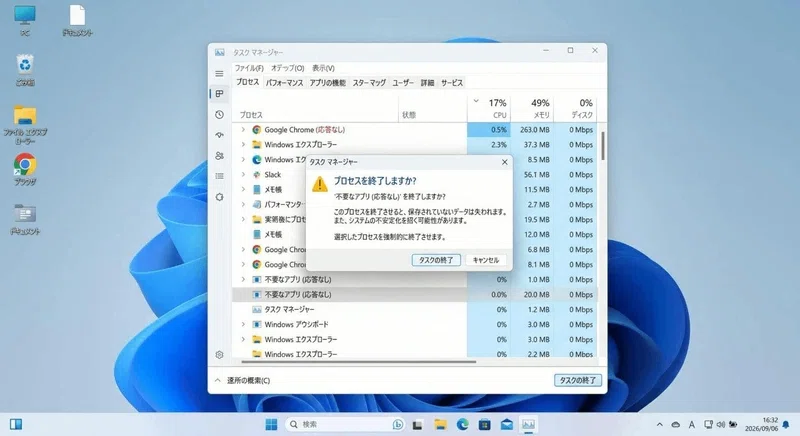
Task: Click the Task Manager taskbar icon
Action: pos(529,424)
